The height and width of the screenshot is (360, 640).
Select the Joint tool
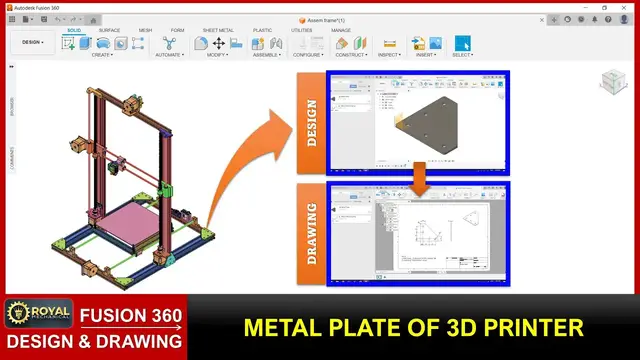(x=276, y=43)
